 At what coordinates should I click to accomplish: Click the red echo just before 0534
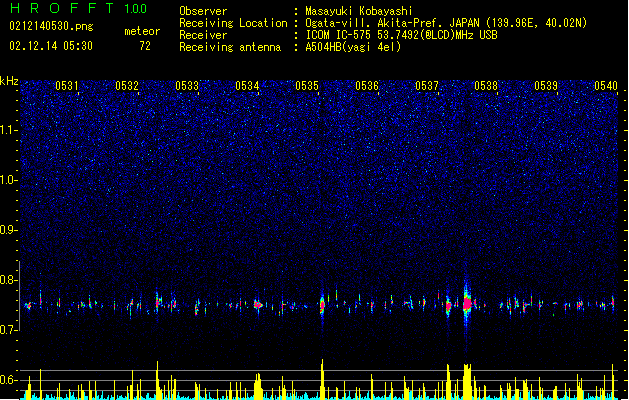[258, 305]
